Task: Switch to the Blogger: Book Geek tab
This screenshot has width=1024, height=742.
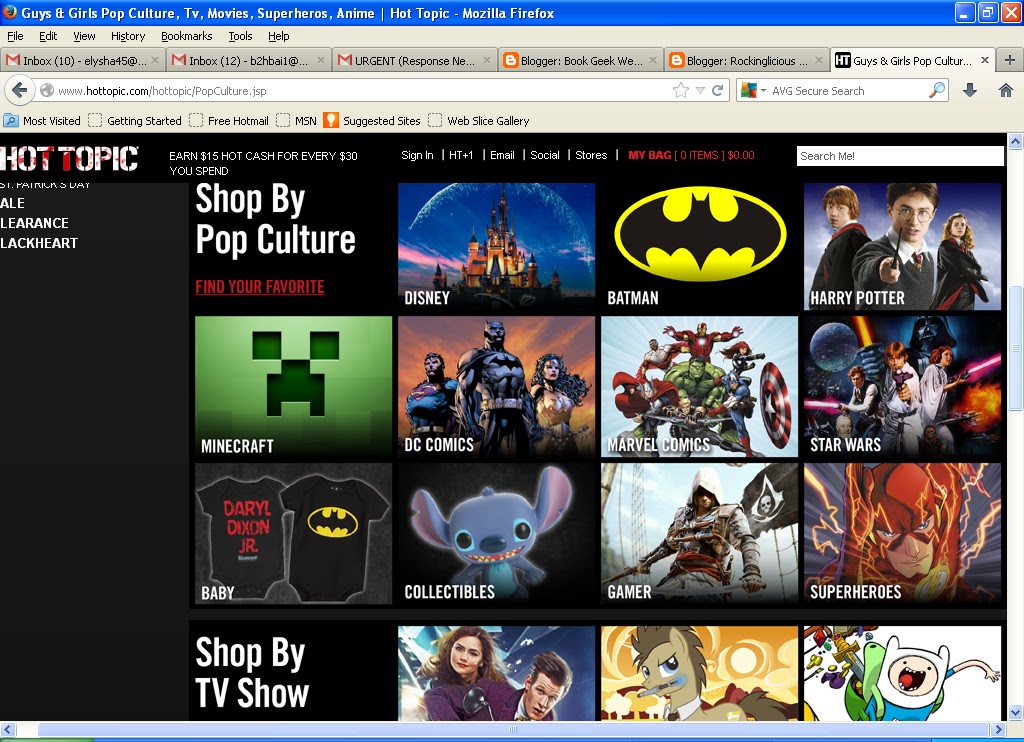Action: [x=581, y=60]
